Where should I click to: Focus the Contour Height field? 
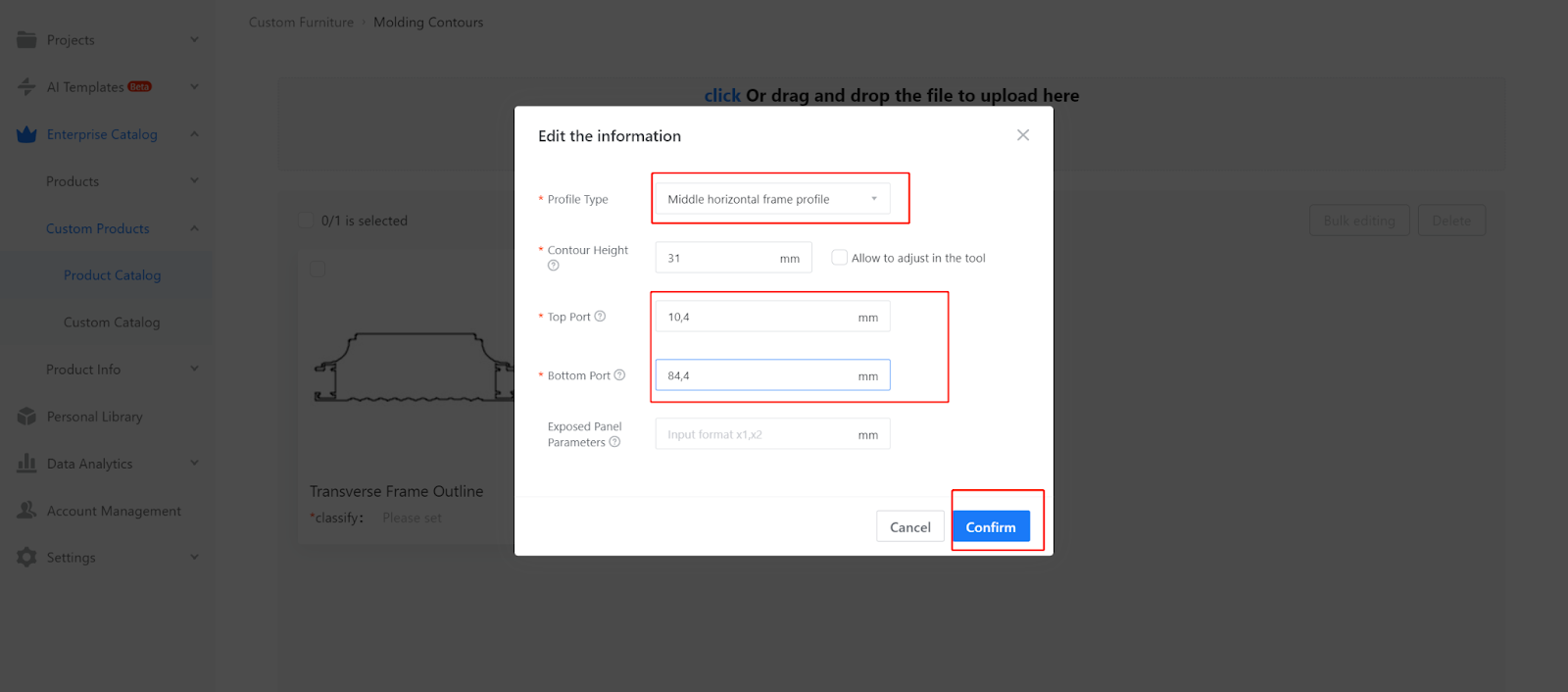pos(733,258)
